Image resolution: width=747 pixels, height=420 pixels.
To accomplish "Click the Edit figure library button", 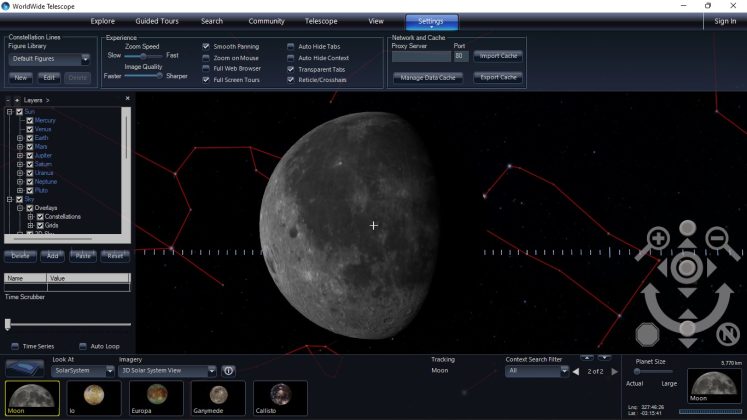I will click(49, 78).
